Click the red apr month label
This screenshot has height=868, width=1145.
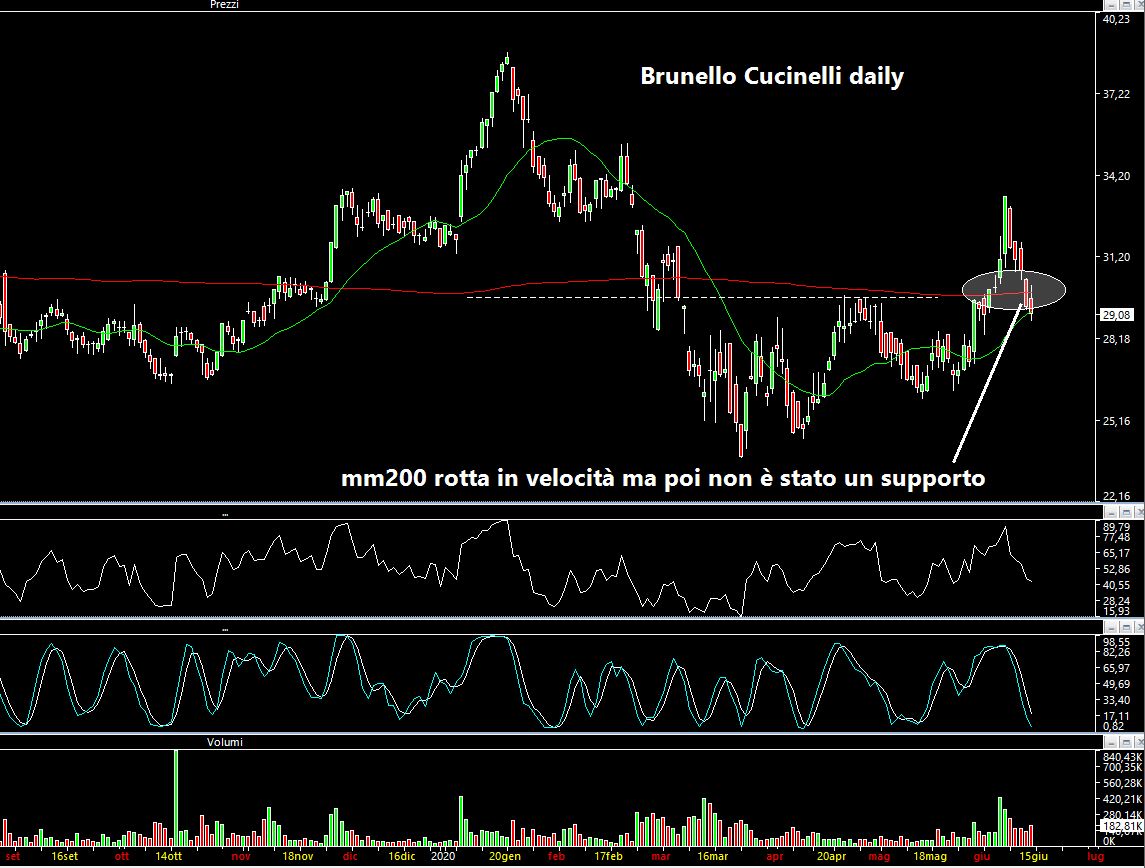(775, 856)
